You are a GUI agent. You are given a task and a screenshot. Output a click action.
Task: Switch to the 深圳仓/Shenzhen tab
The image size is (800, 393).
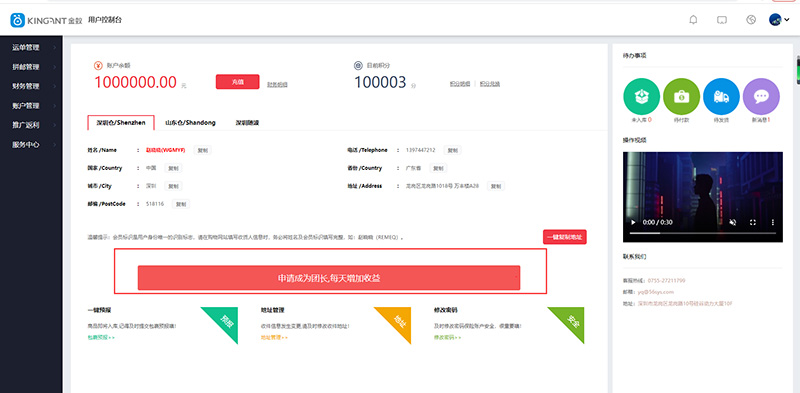(121, 123)
